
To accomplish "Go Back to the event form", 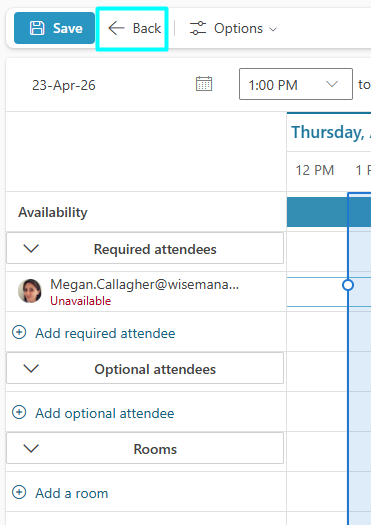I will [132, 28].
